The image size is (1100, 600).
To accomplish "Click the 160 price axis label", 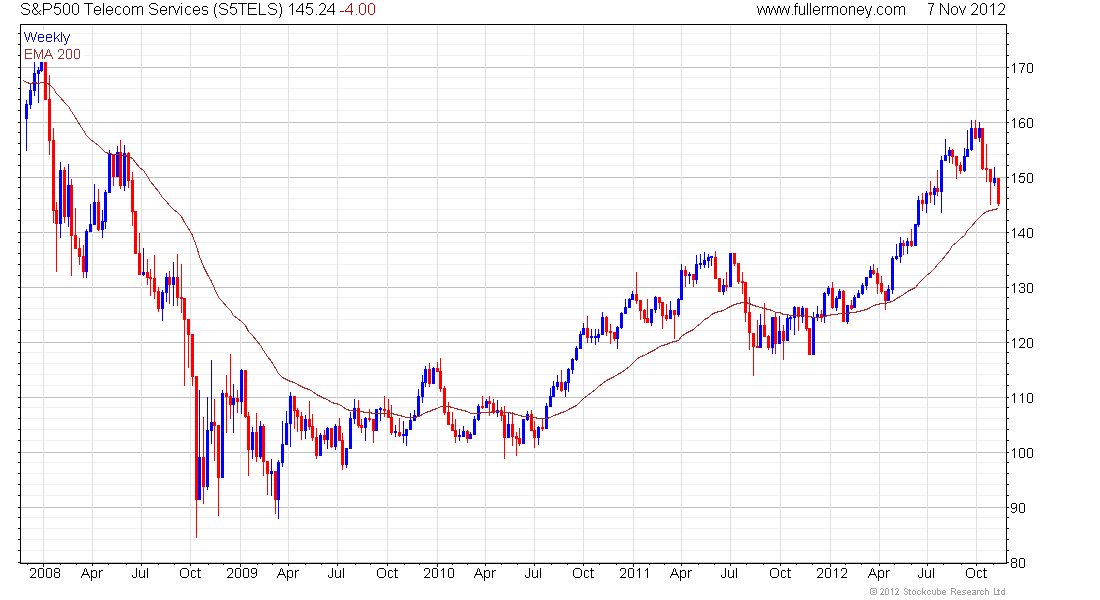I will 1021,123.
